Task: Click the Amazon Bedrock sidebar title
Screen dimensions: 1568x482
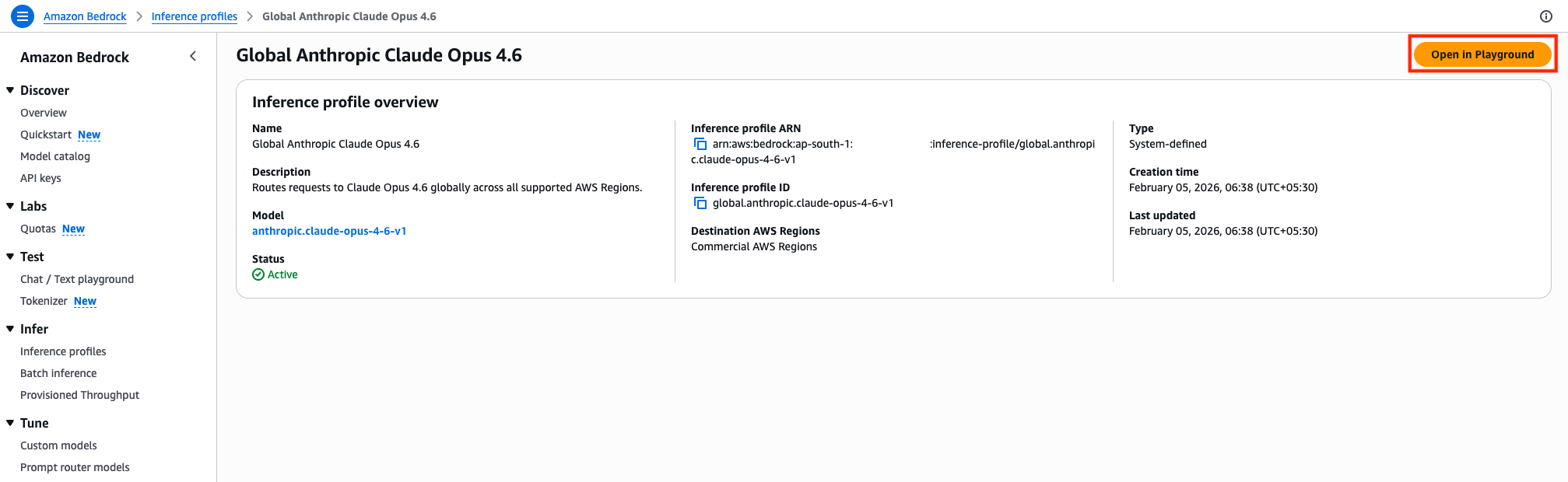Action: (75, 57)
